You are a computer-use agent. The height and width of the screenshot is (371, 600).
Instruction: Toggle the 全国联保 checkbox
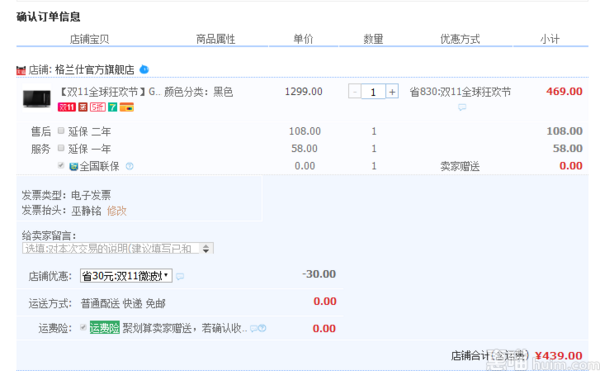pyautogui.click(x=61, y=165)
